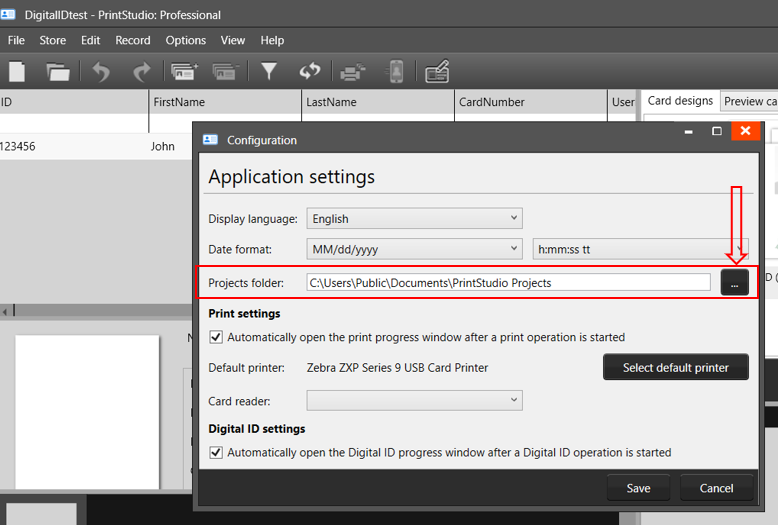Click the Projects folder path field
The image size is (780, 525).
[508, 283]
